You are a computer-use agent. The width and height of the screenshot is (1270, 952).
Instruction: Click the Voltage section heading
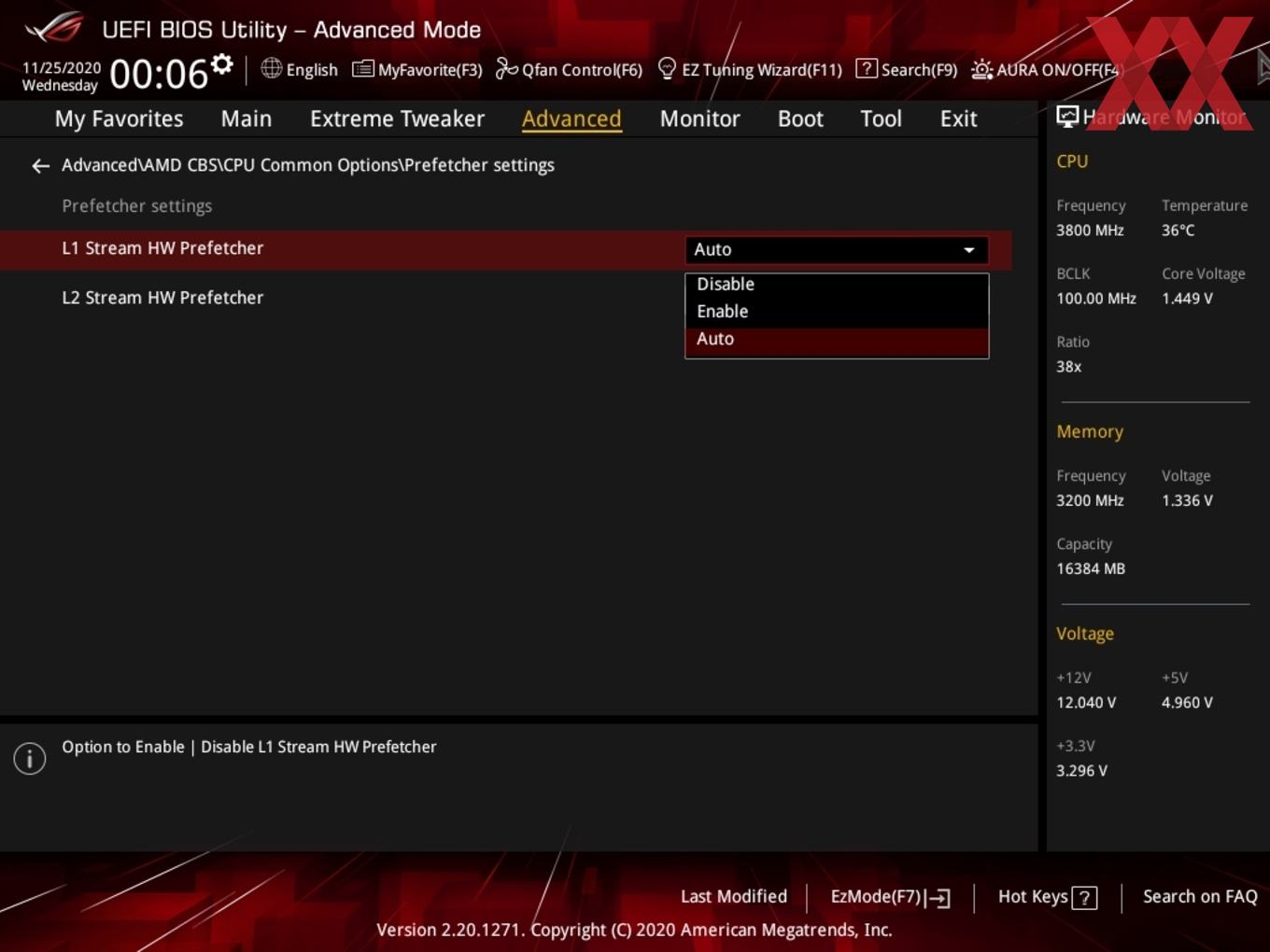(x=1085, y=634)
